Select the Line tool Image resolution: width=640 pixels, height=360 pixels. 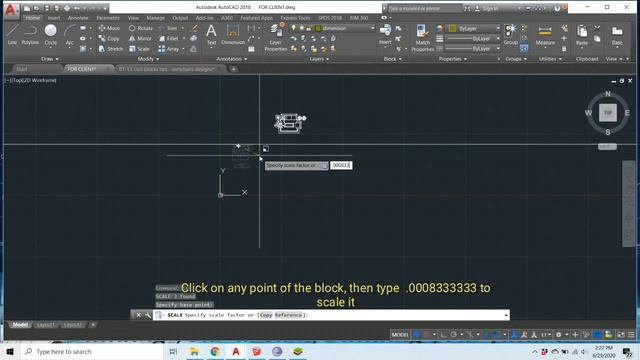[12, 34]
